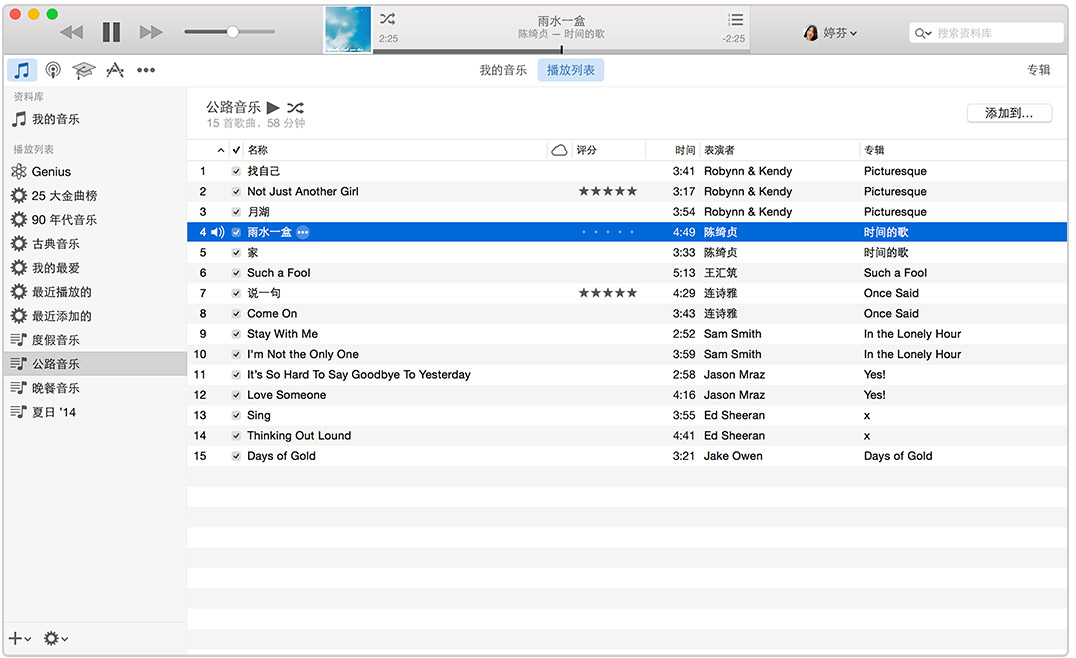The width and height of the screenshot is (1076, 658).
Task: Open the 婷芬 account dropdown
Action: pos(830,32)
